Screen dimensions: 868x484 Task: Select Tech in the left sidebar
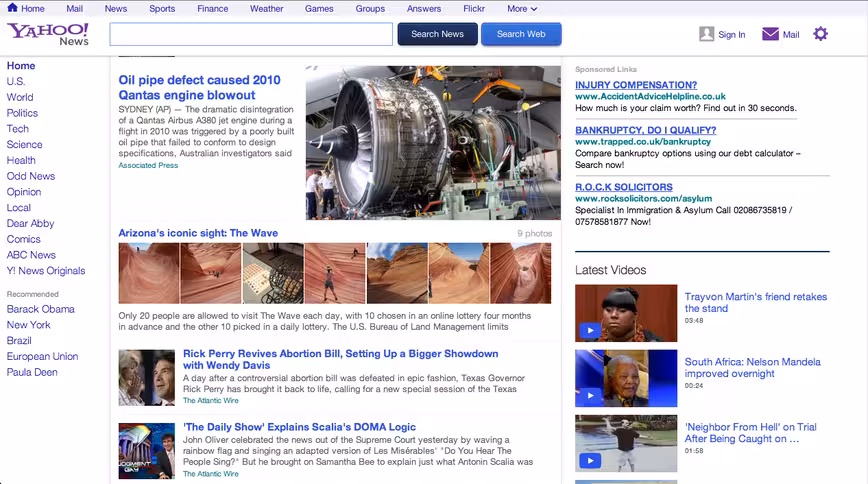[x=18, y=128]
